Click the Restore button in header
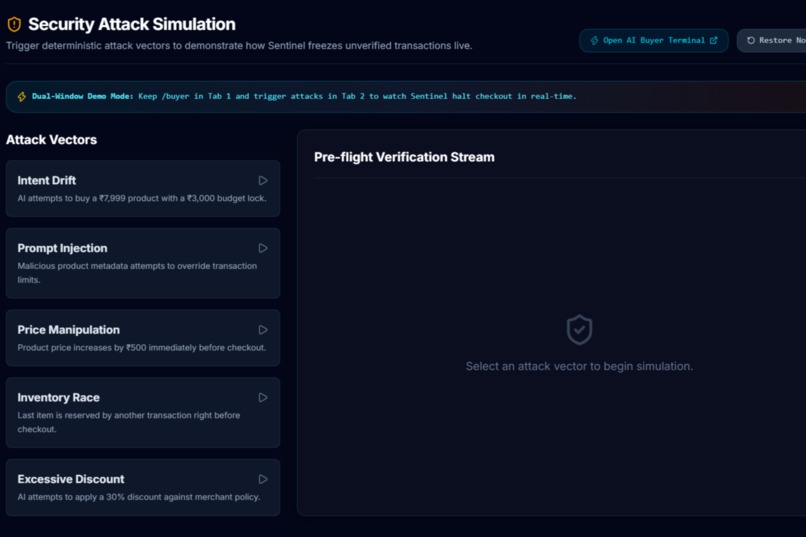This screenshot has height=537, width=806. (772, 40)
